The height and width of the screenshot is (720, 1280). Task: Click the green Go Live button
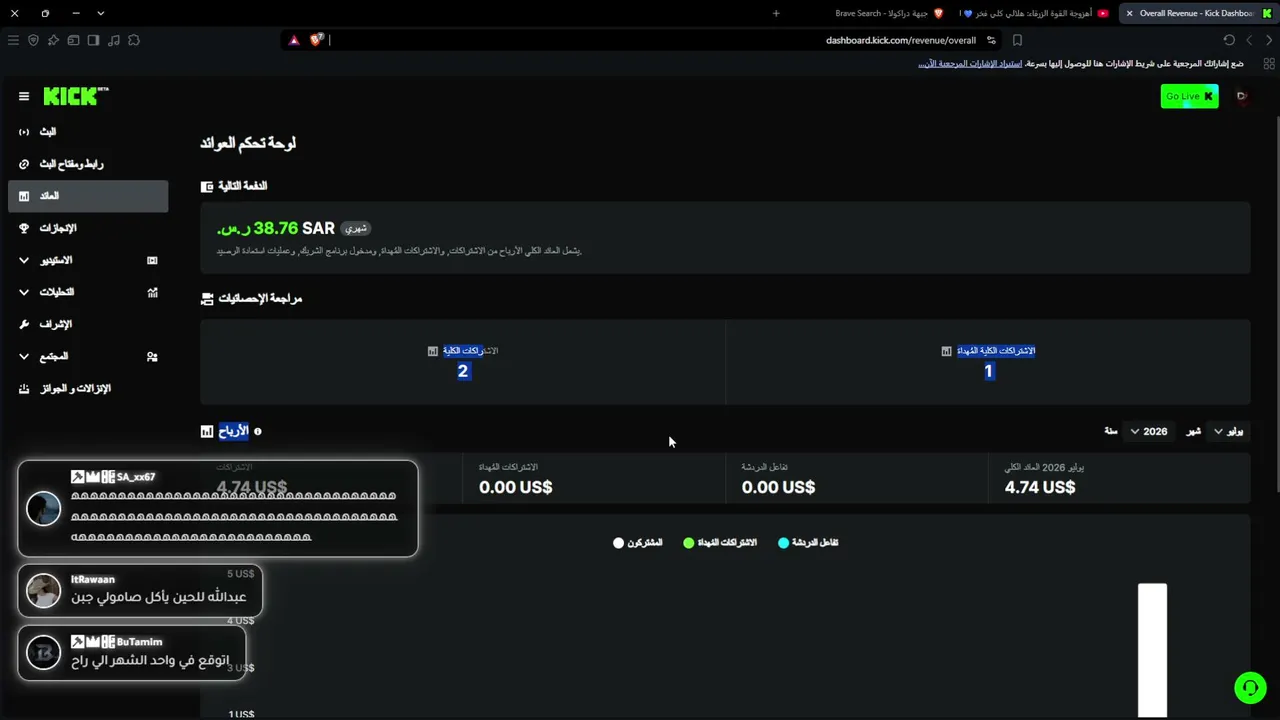tap(1190, 96)
